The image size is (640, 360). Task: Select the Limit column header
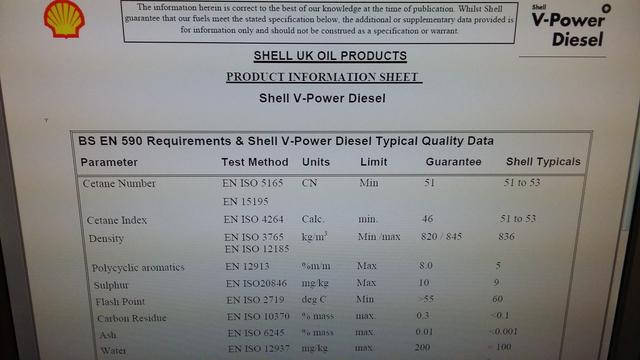click(373, 162)
